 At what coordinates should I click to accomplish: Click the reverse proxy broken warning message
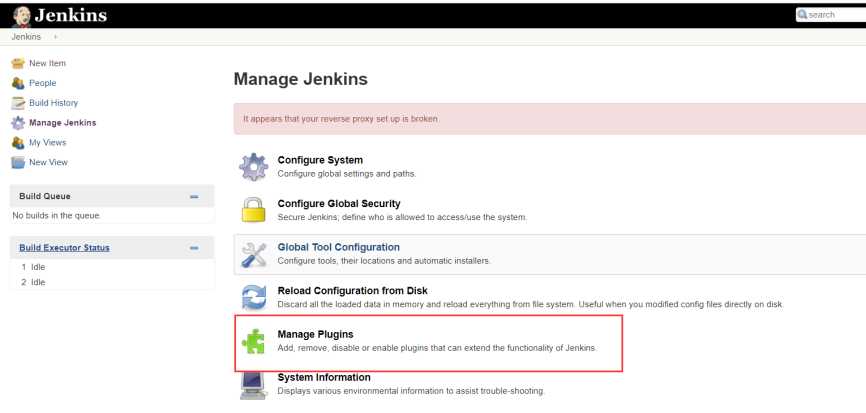pyautogui.click(x=341, y=119)
